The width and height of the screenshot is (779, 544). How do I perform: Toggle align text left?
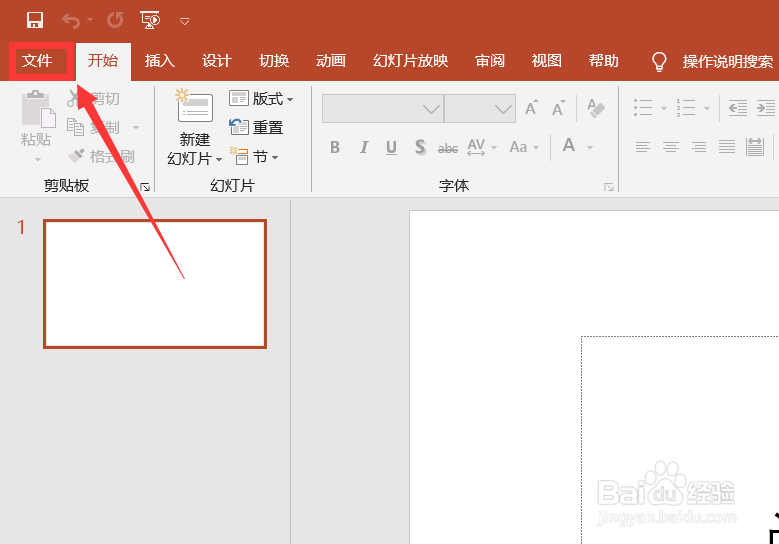[x=643, y=147]
